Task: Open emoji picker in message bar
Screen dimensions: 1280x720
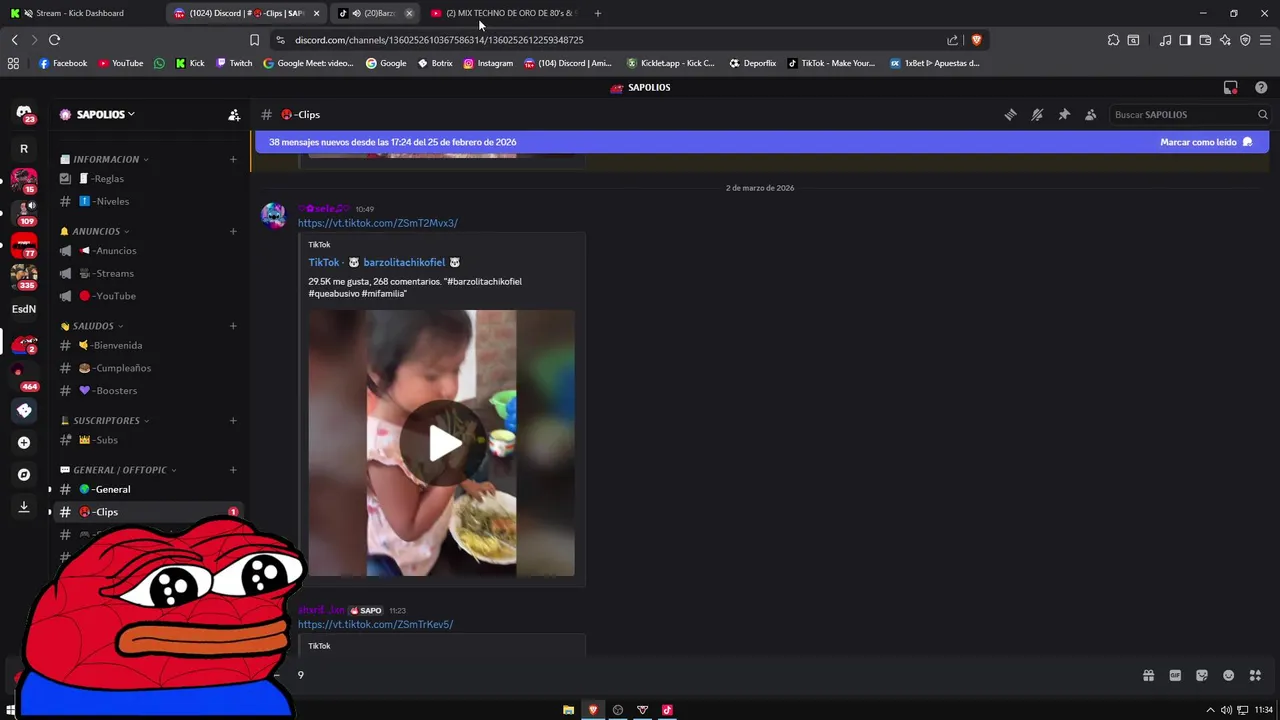Action: 1229,675
